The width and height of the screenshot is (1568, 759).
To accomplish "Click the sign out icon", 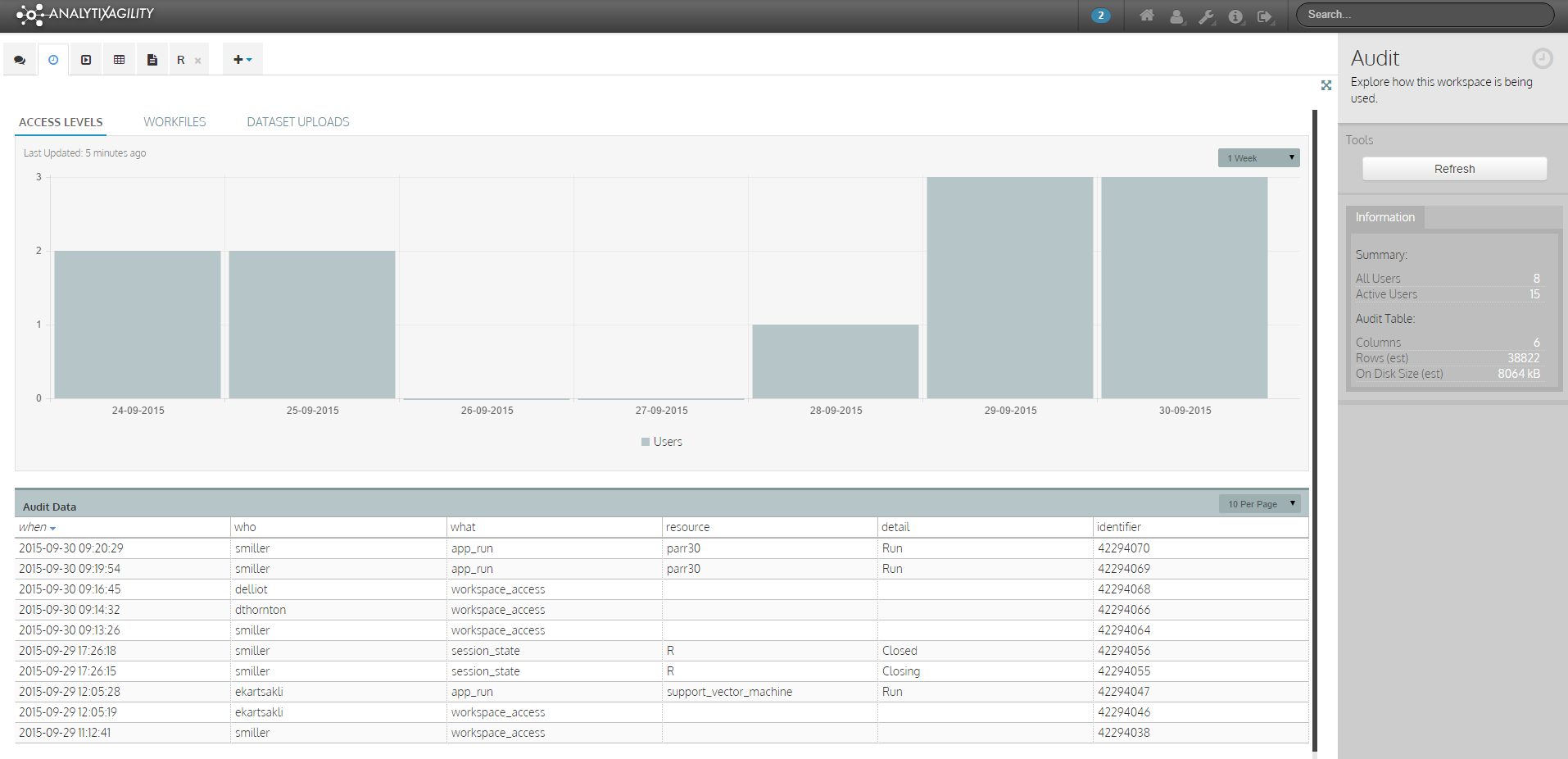I will (1266, 16).
